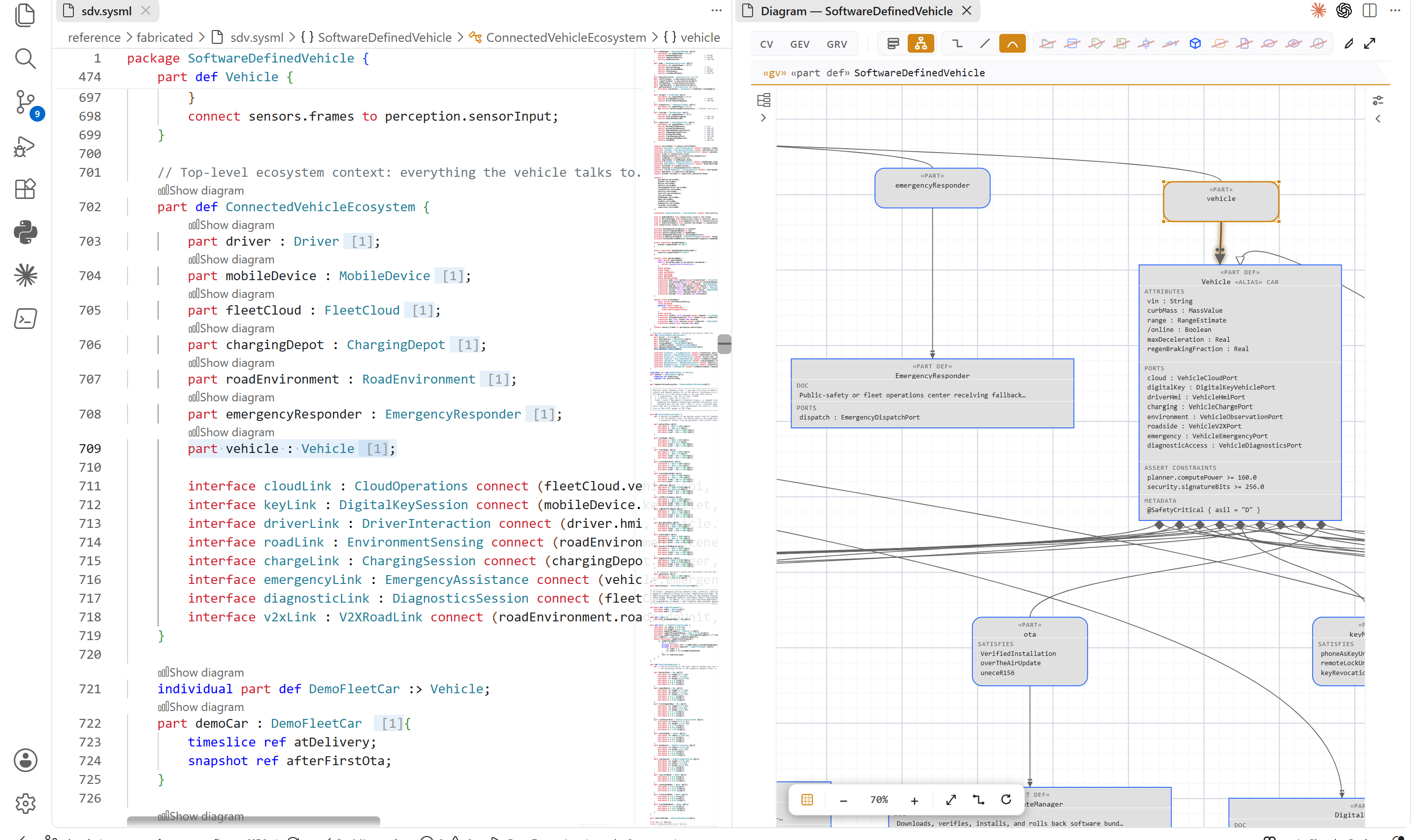Select the list layout icon in diagram toolbar

[x=893, y=44]
